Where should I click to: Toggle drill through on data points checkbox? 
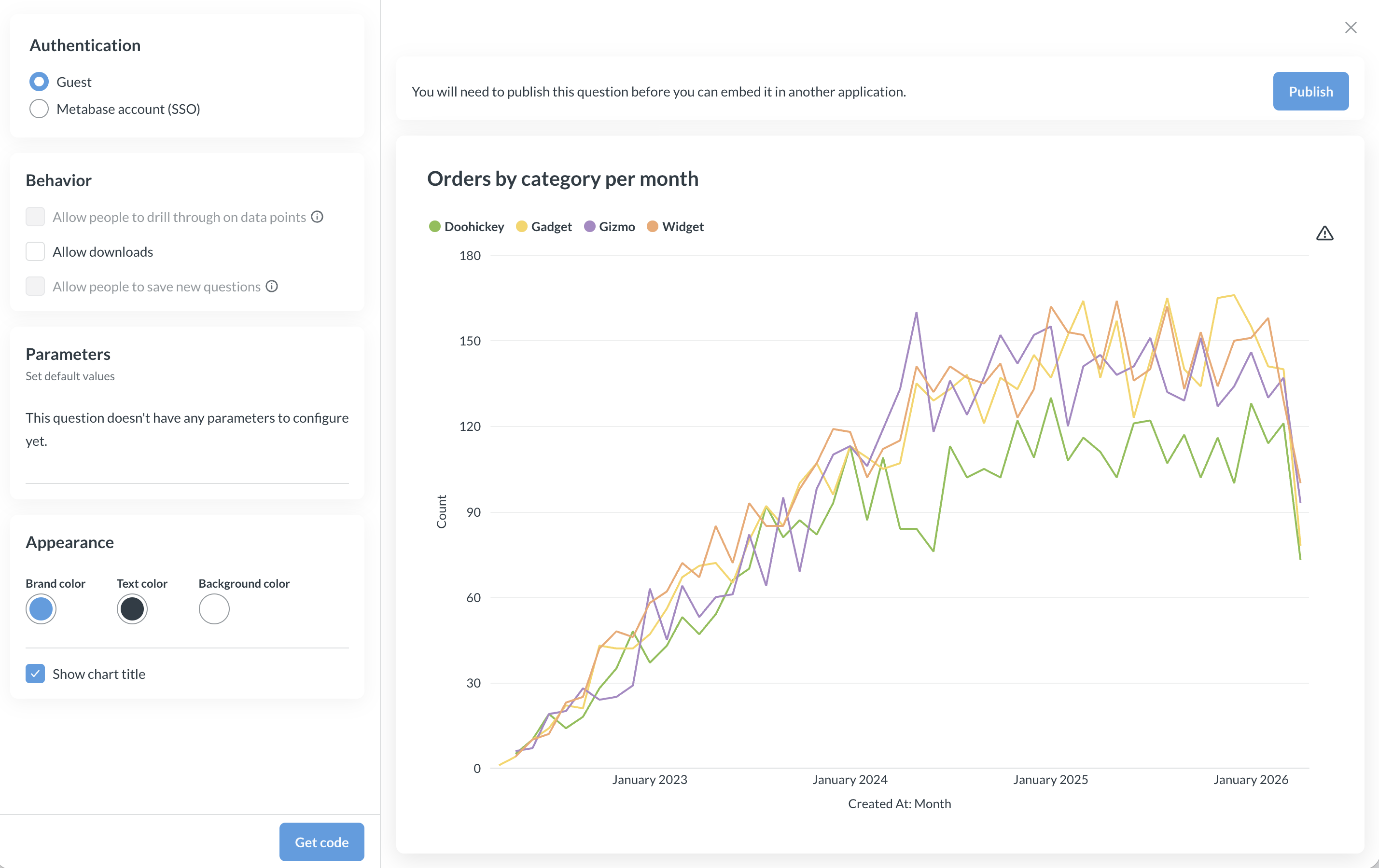(36, 217)
